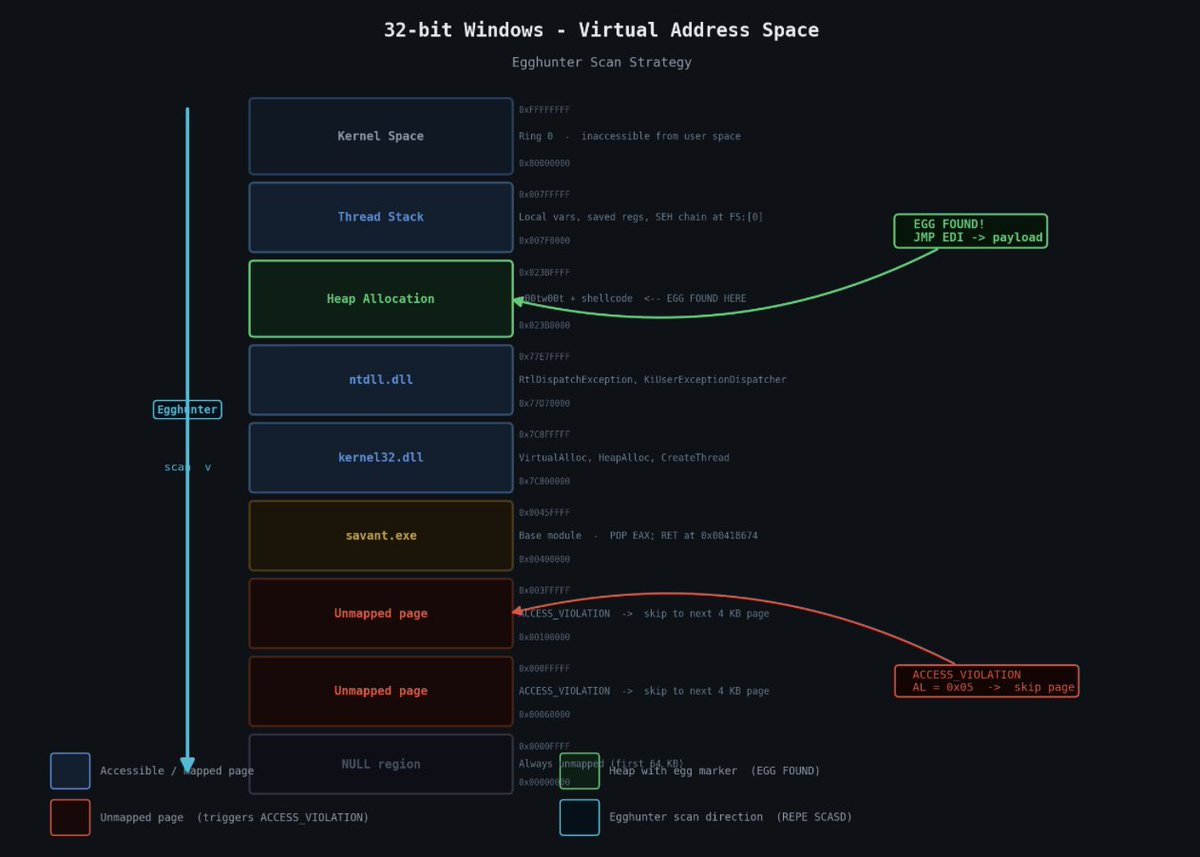Click 'Accessible / mapped page' legend text
The image size is (1200, 857).
point(177,771)
